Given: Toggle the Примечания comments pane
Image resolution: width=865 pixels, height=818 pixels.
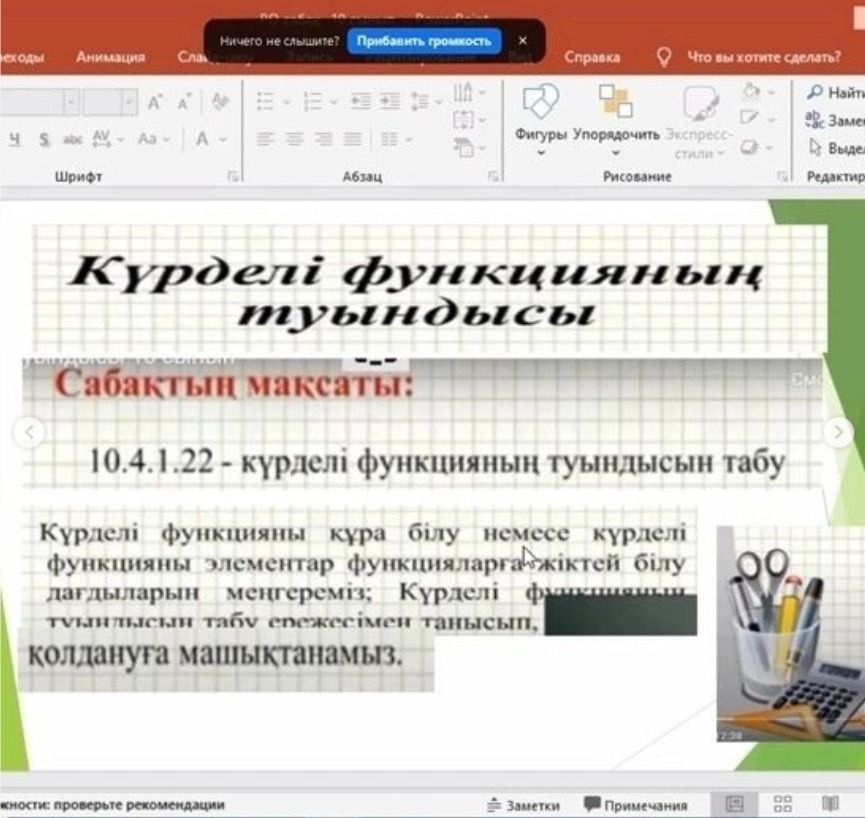Looking at the screenshot, I should [x=636, y=805].
